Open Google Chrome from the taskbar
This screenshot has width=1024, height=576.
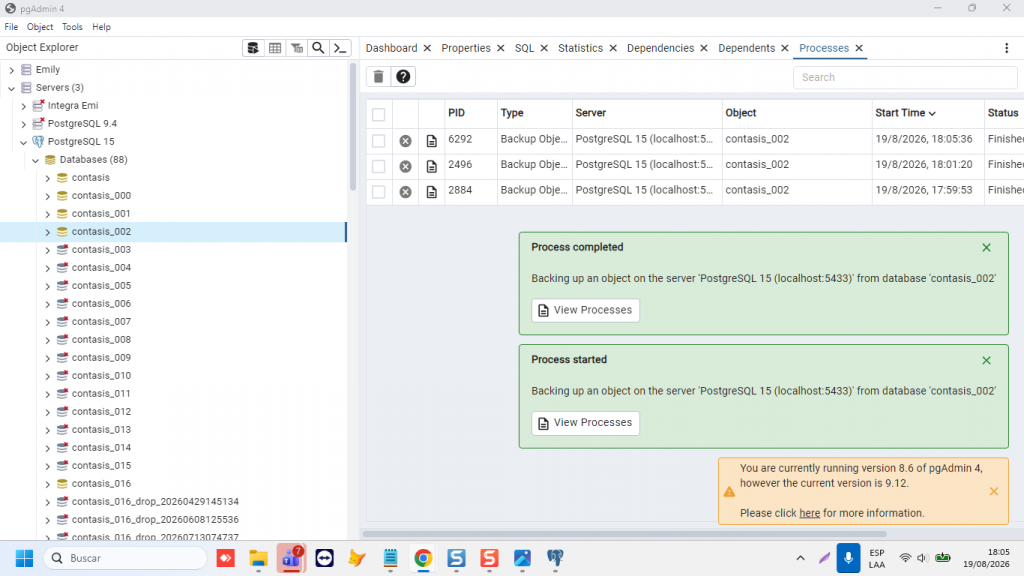(x=423, y=558)
